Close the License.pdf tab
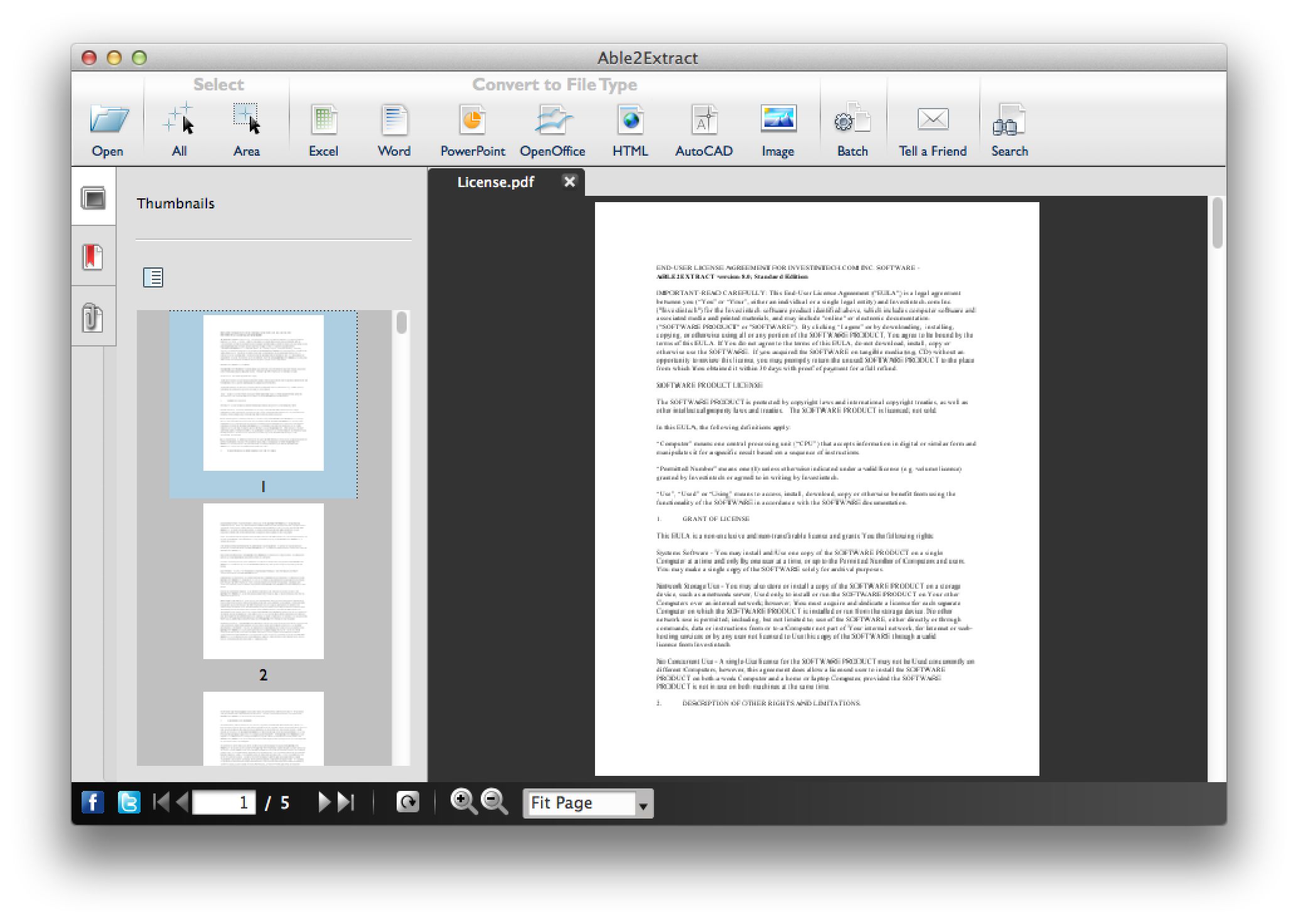Viewport: 1298px width, 924px height. [569, 181]
